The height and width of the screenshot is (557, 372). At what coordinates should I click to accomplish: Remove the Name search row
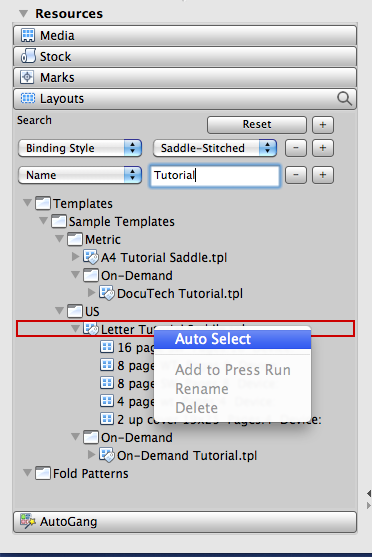[296, 175]
